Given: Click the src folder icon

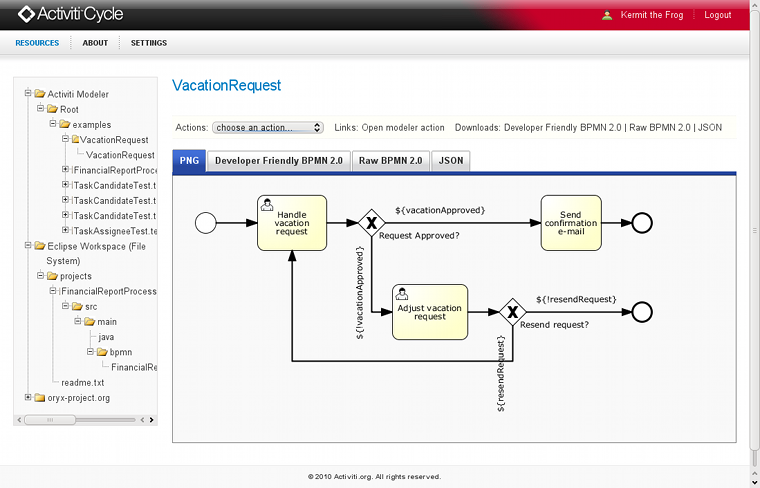Looking at the screenshot, I should 78,306.
